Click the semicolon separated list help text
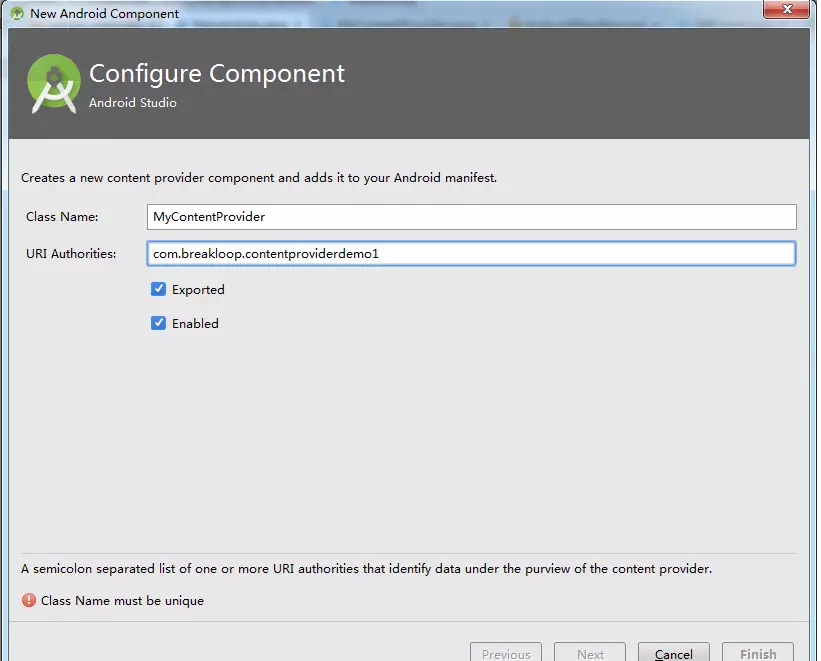The height and width of the screenshot is (661, 821). pyautogui.click(x=367, y=569)
